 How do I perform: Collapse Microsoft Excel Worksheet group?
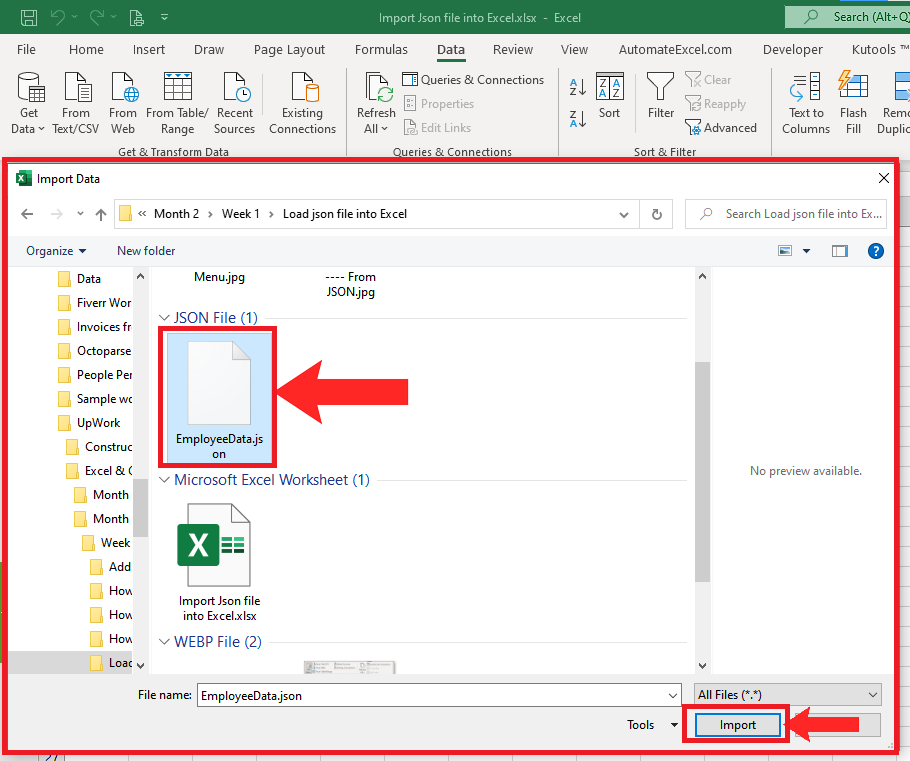164,479
